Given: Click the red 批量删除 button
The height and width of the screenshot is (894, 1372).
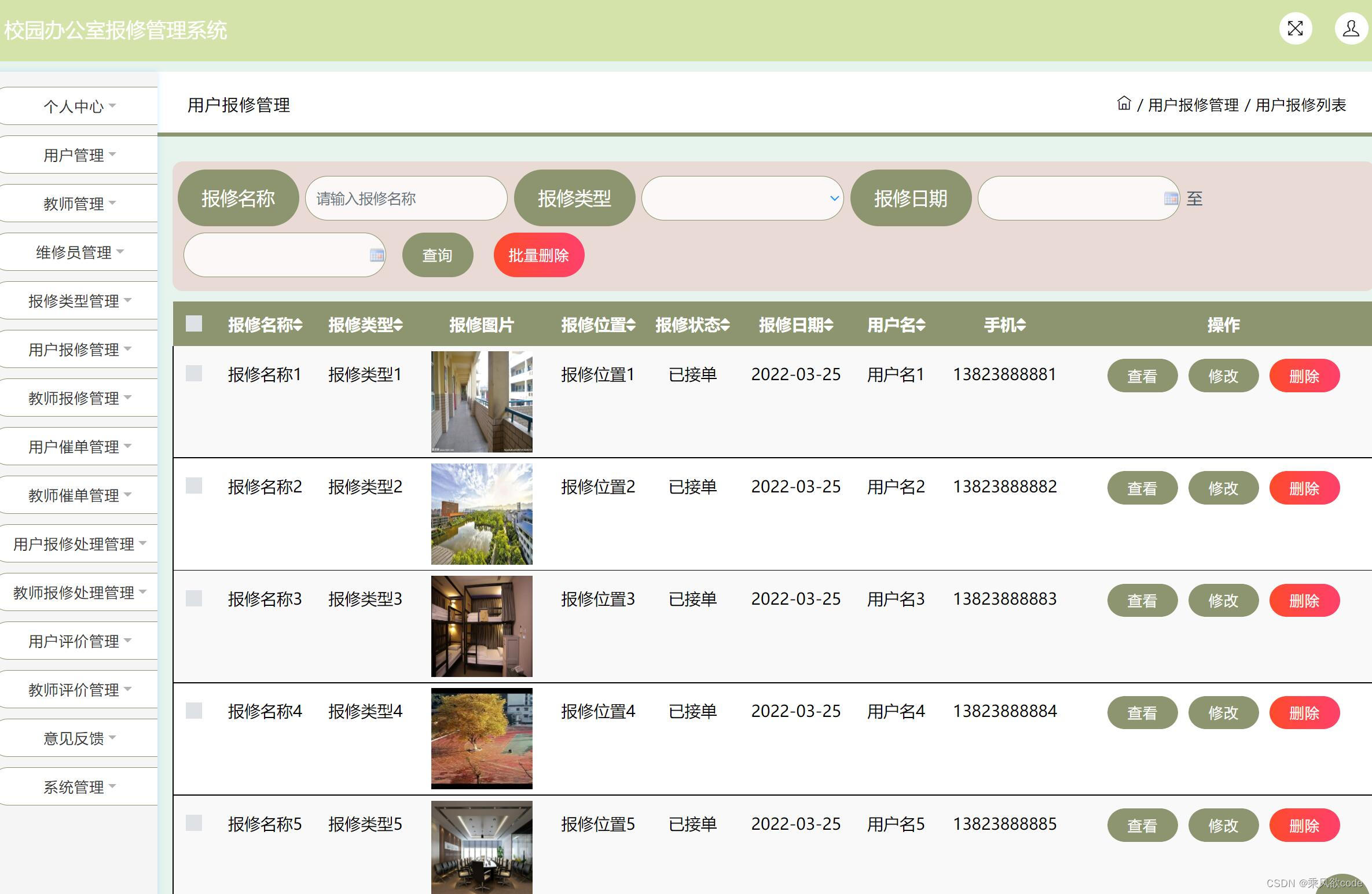Looking at the screenshot, I should pyautogui.click(x=538, y=255).
